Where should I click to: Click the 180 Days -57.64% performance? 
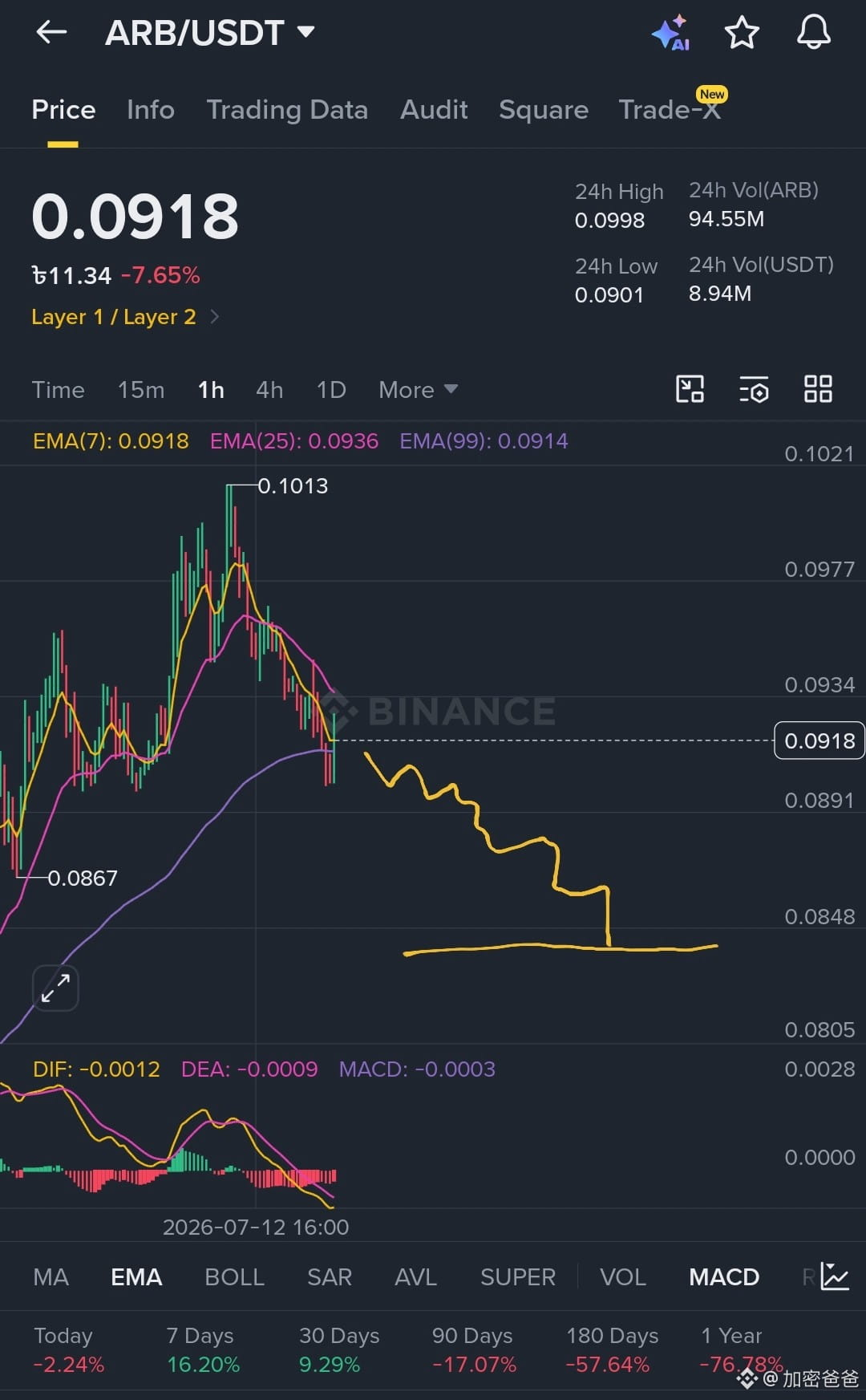click(x=612, y=1349)
